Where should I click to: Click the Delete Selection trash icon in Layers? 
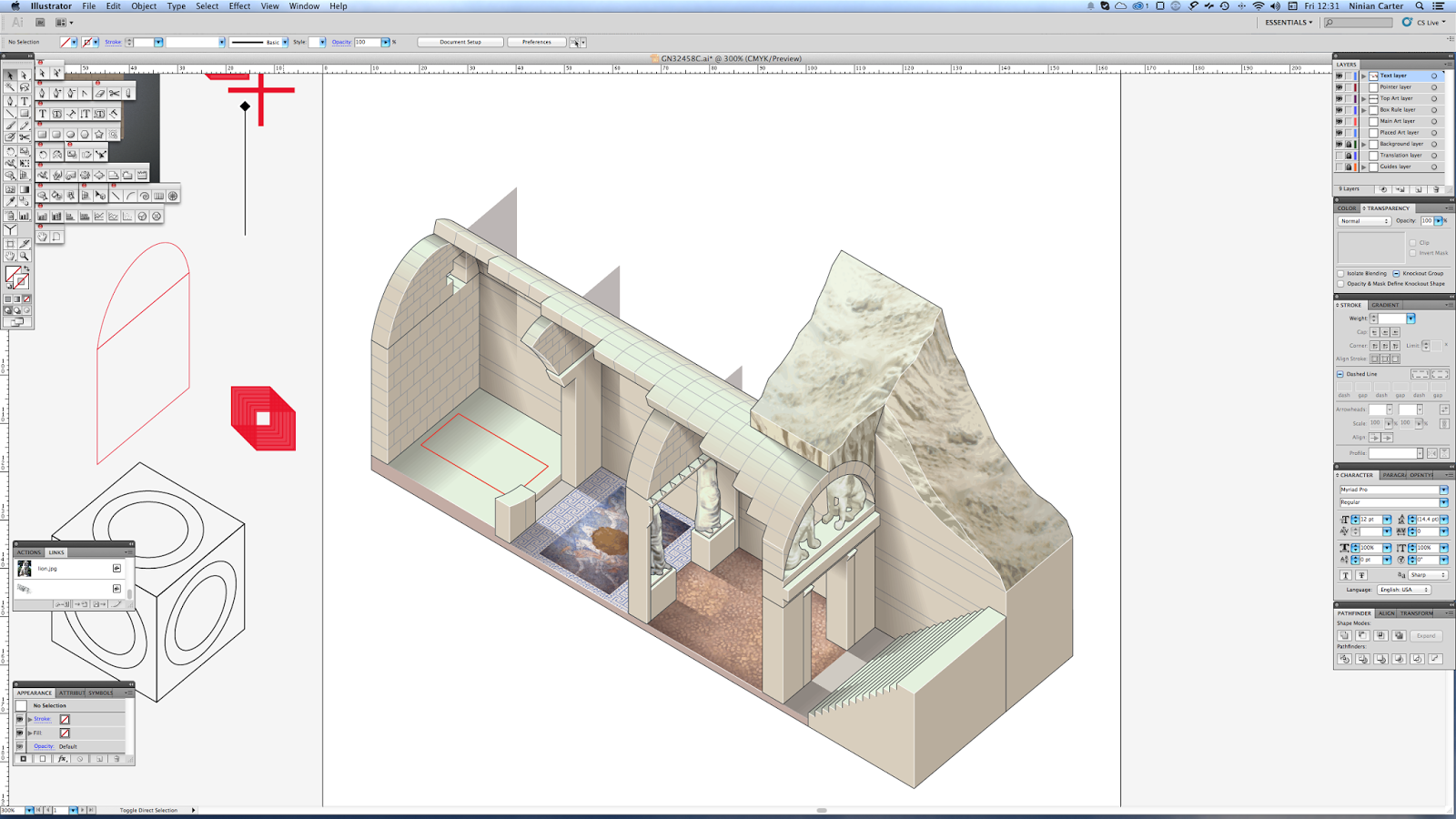[1436, 189]
